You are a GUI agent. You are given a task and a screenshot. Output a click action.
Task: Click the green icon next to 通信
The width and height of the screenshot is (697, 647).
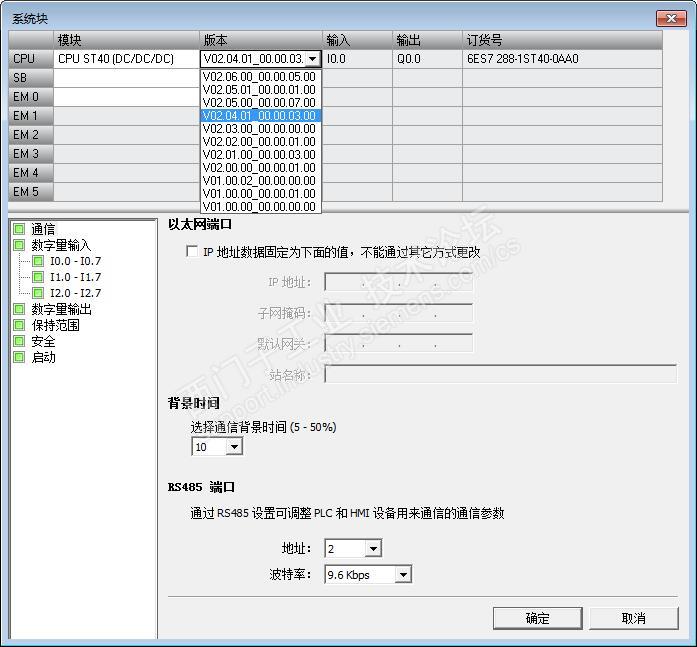(19, 229)
